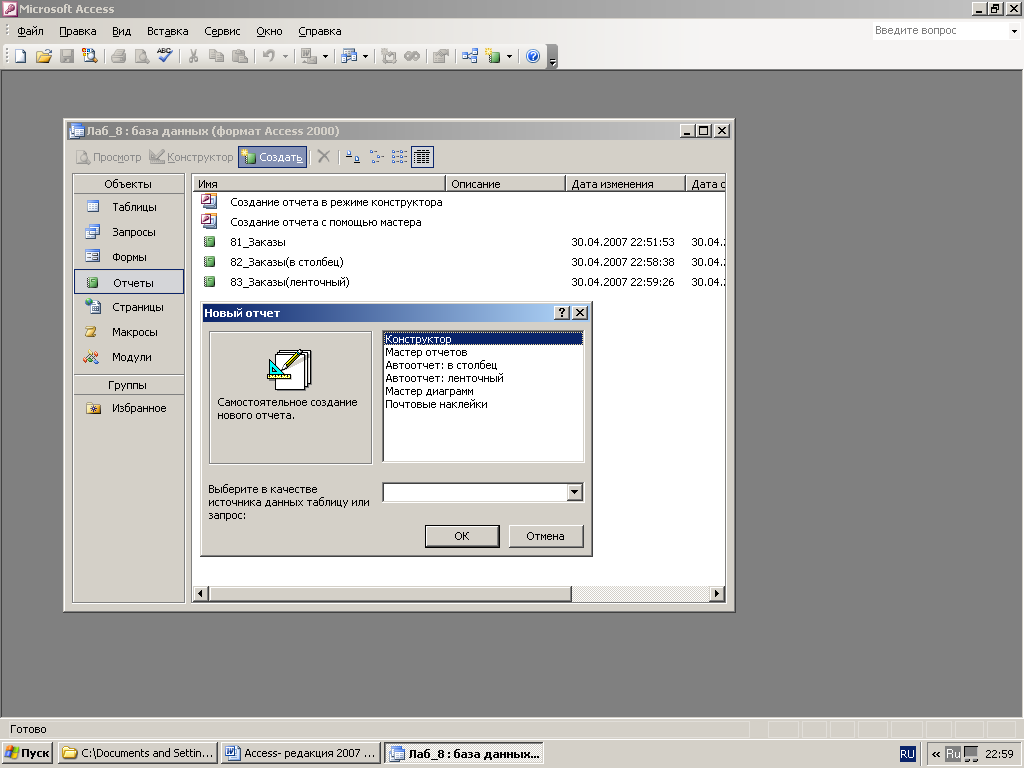The width and height of the screenshot is (1024, 768).
Task: Open the Файл menu
Action: coord(30,31)
